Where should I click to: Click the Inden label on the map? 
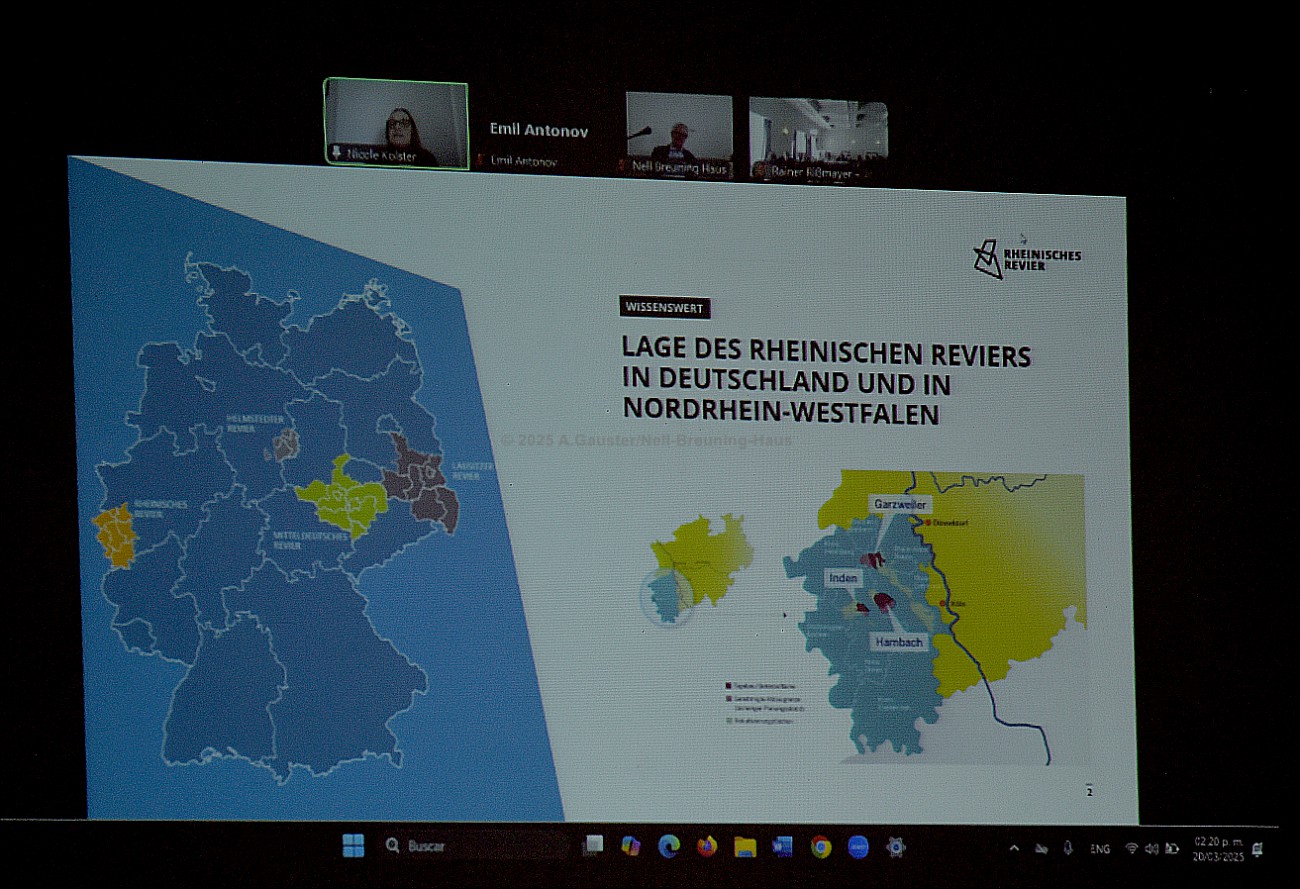click(x=844, y=578)
